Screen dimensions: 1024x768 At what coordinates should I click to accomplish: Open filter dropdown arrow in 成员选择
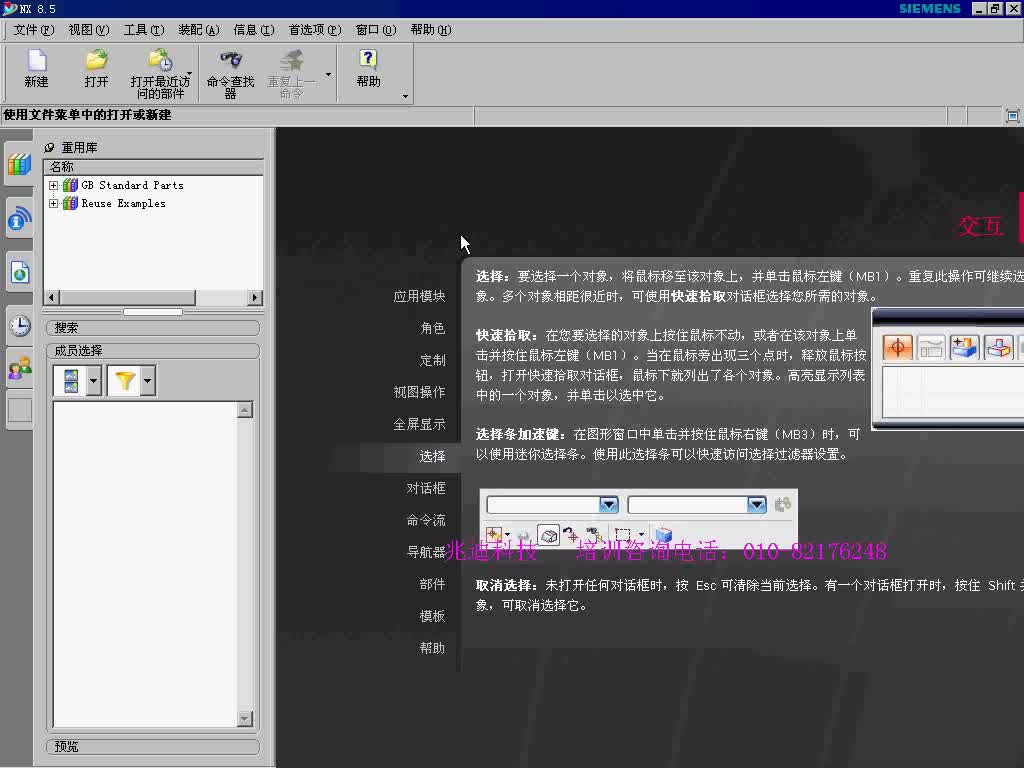click(148, 381)
